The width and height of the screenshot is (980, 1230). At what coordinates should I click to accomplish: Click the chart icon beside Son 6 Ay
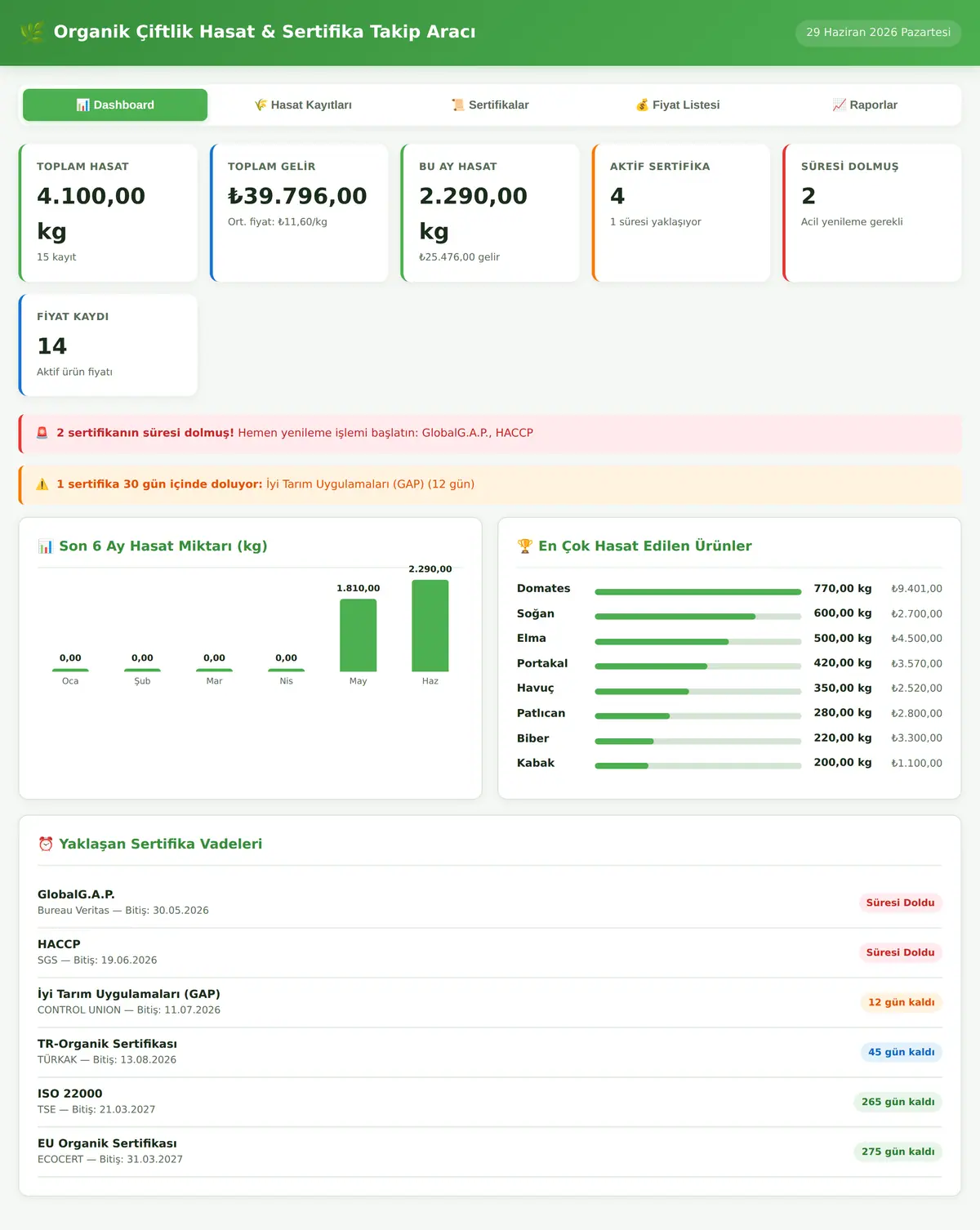pos(46,546)
